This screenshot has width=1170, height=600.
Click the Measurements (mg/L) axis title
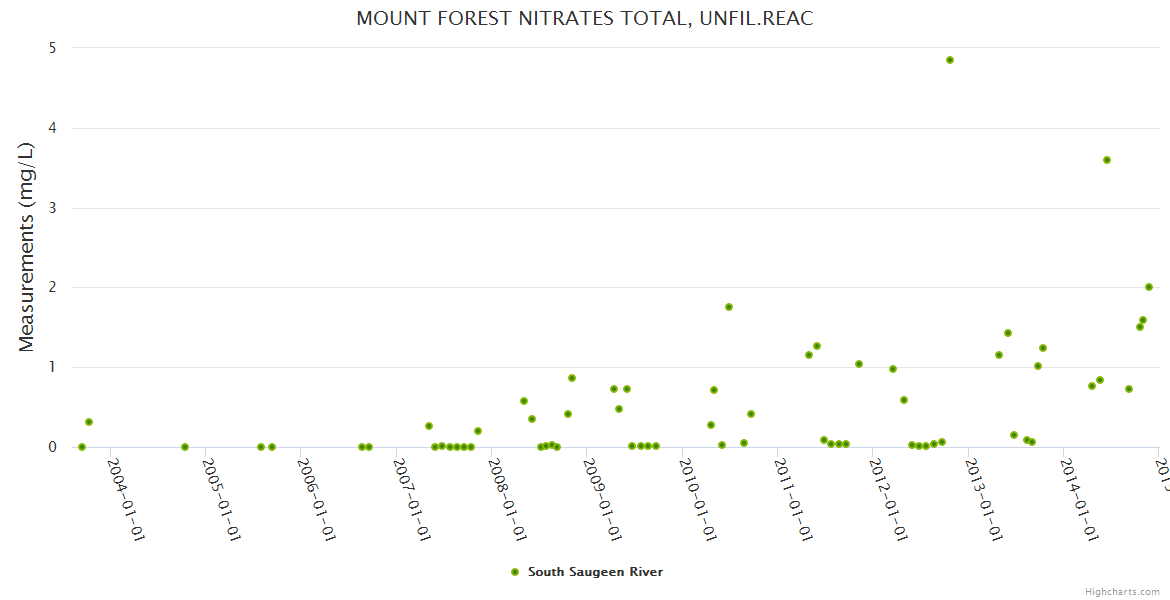27,247
